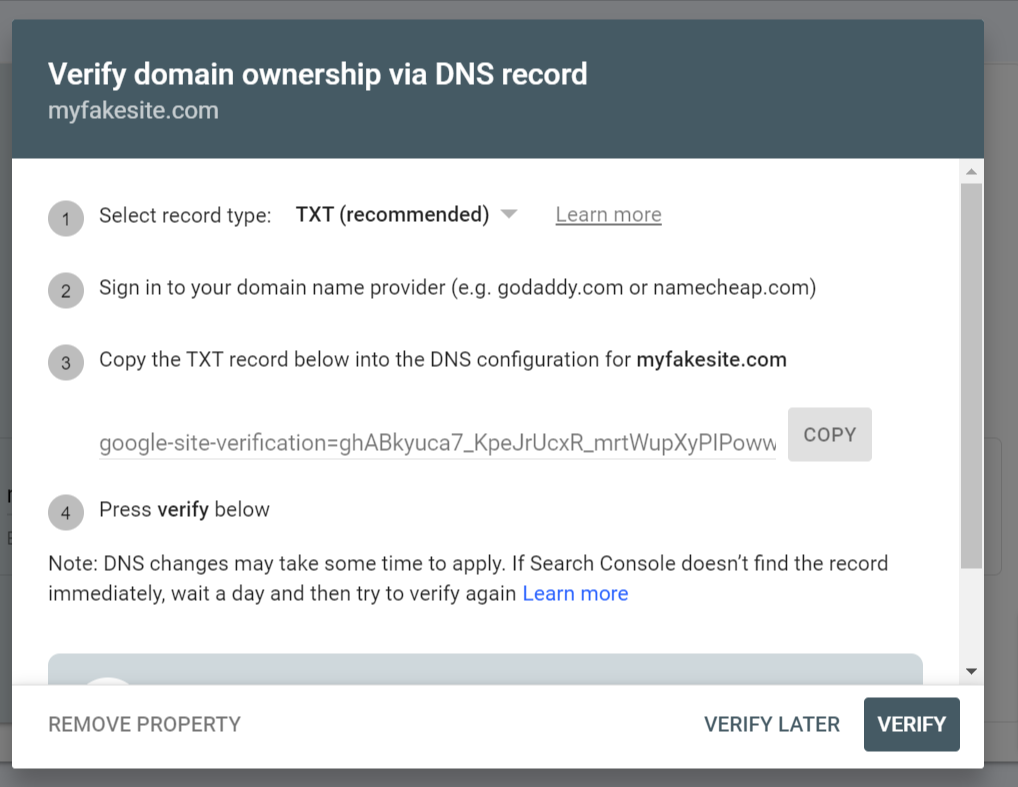Click the step 4 number circle
Screen dimensions: 1018x787
coord(65,513)
